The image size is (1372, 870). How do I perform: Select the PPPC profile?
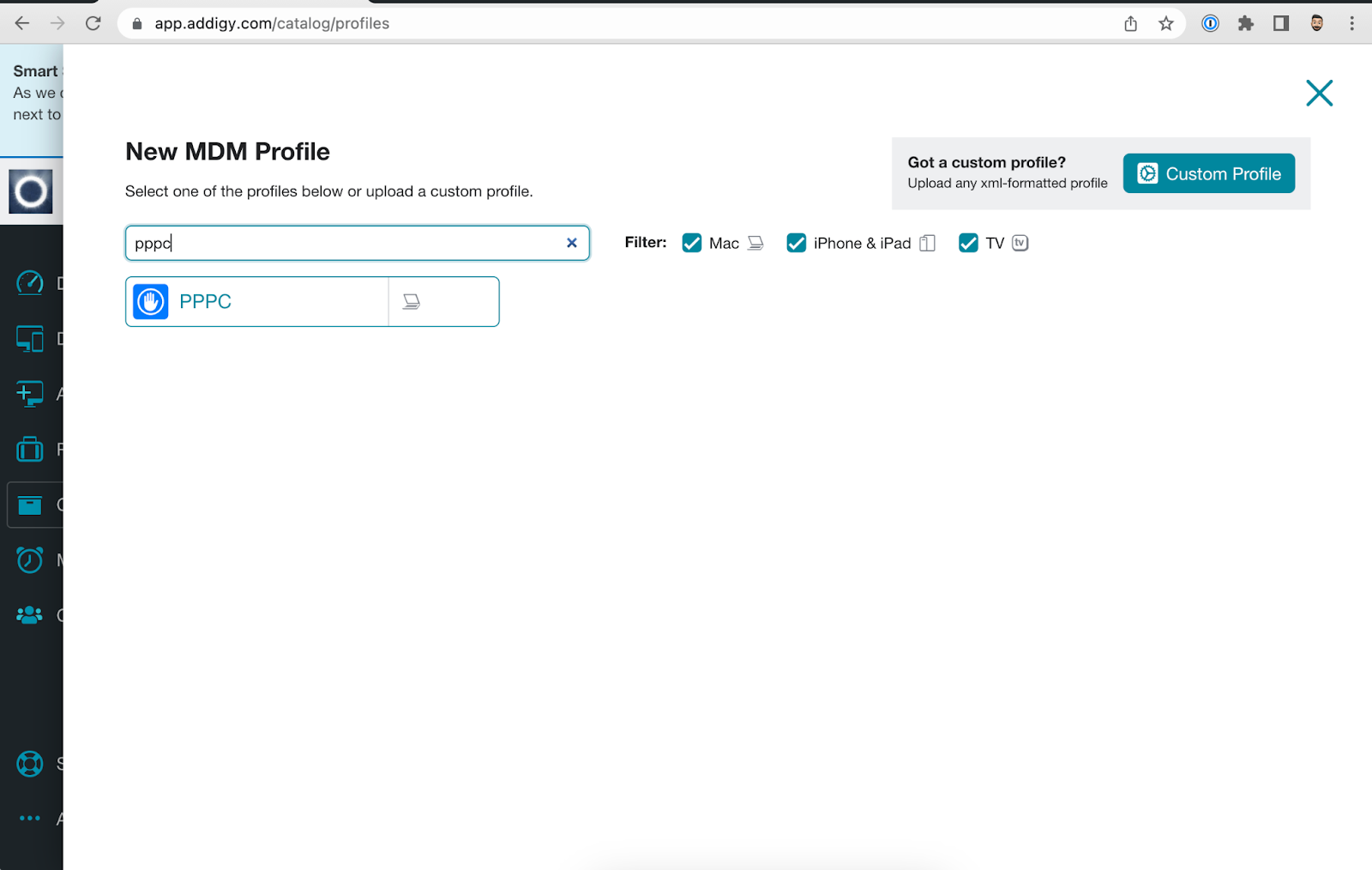click(206, 301)
